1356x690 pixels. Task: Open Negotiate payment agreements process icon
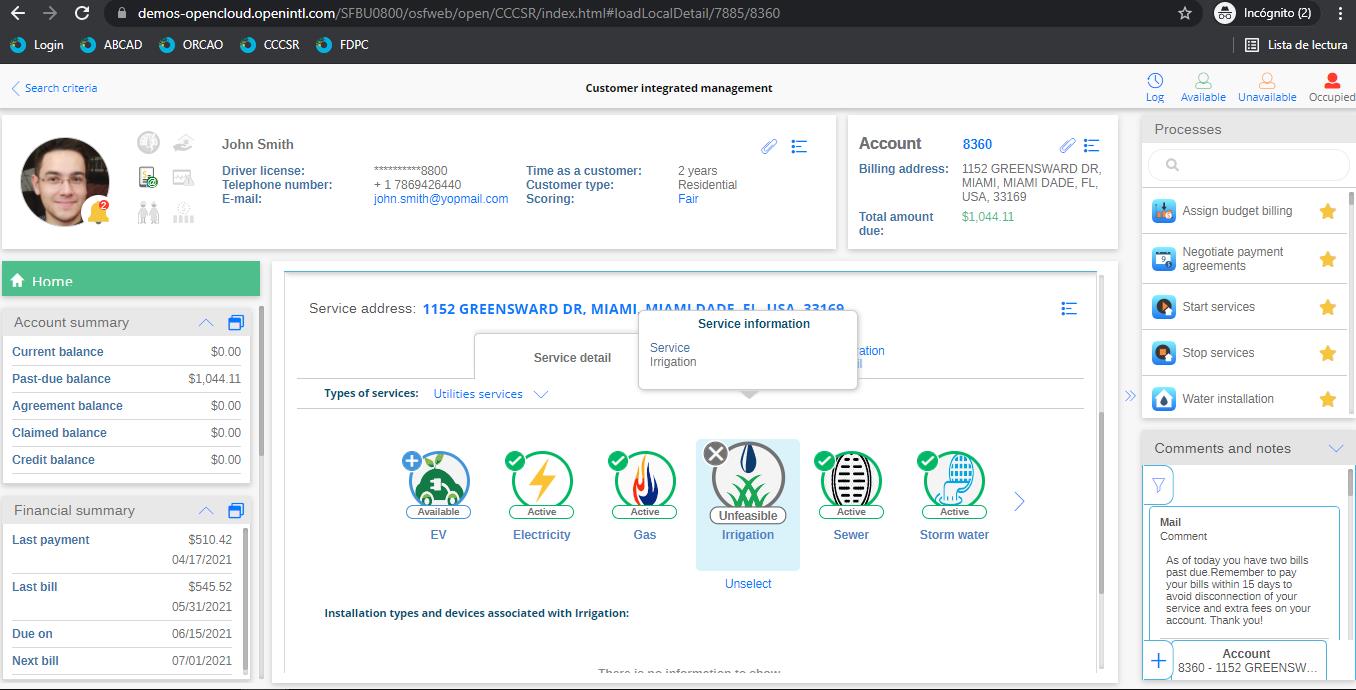[x=1164, y=259]
